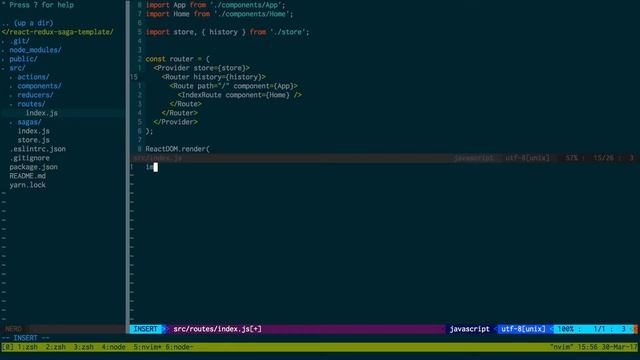Expand the components/ folder arrow
This screenshot has width=640, height=360.
click(11, 86)
